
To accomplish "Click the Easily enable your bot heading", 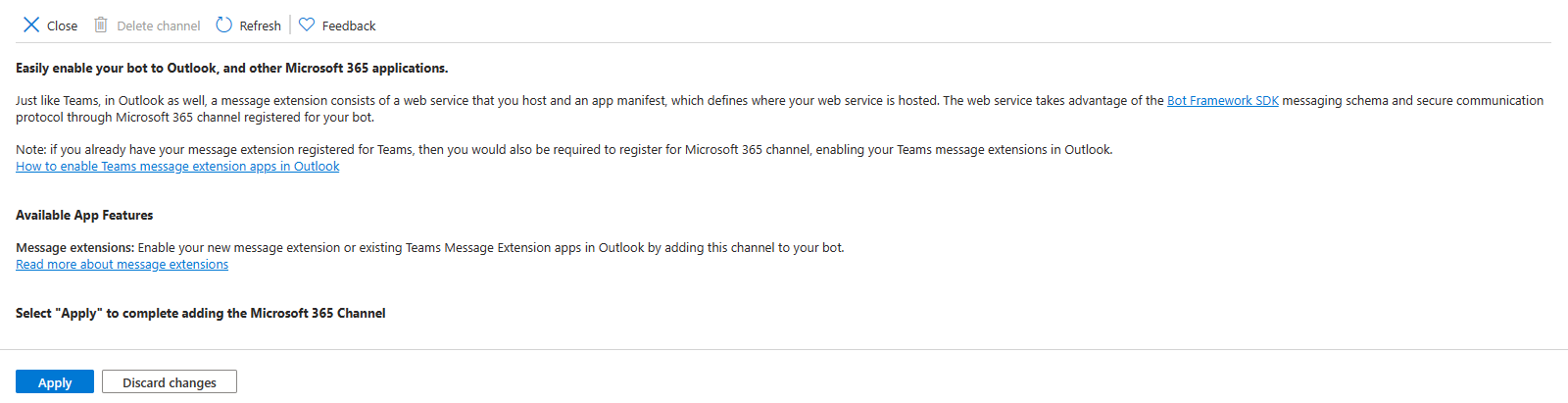I will [x=231, y=69].
